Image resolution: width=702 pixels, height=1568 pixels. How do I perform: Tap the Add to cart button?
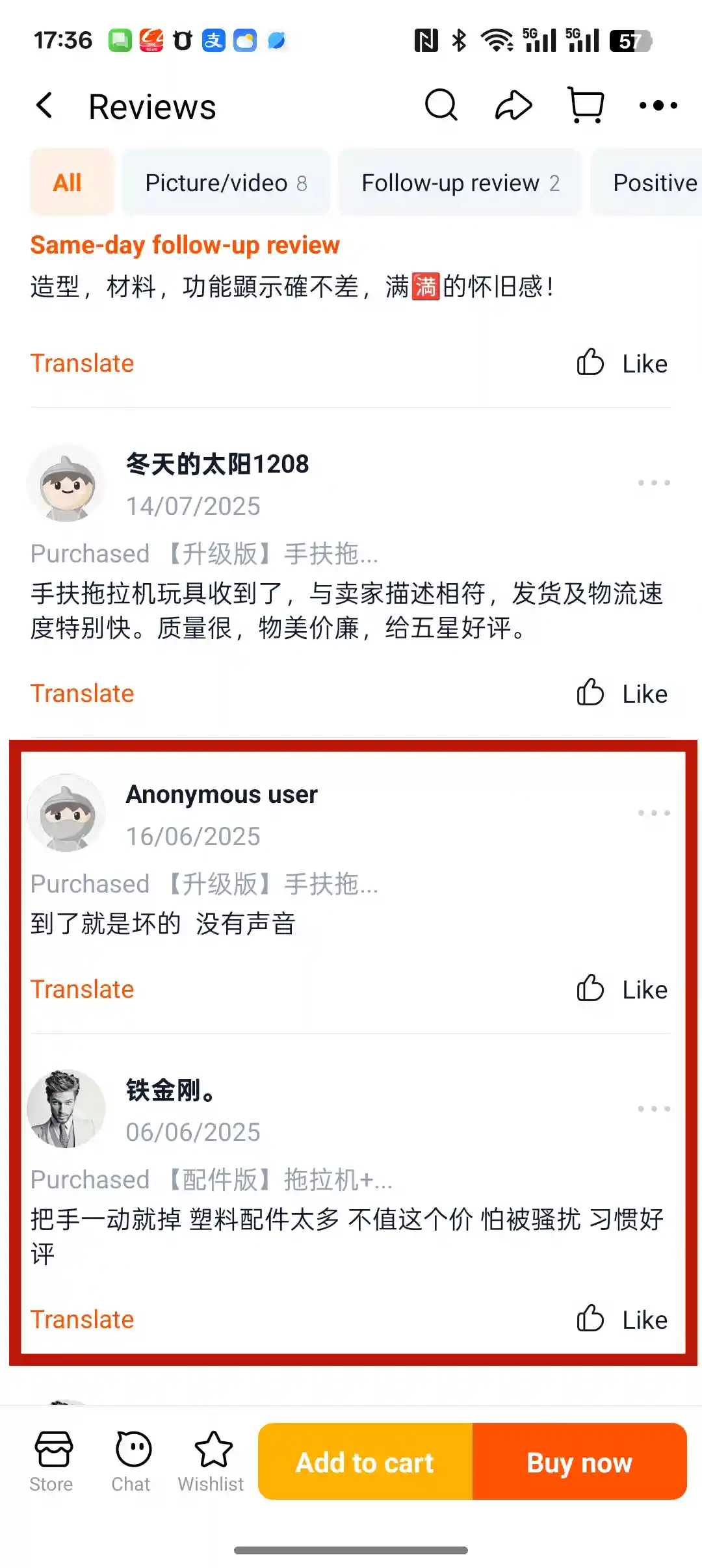coord(365,1462)
